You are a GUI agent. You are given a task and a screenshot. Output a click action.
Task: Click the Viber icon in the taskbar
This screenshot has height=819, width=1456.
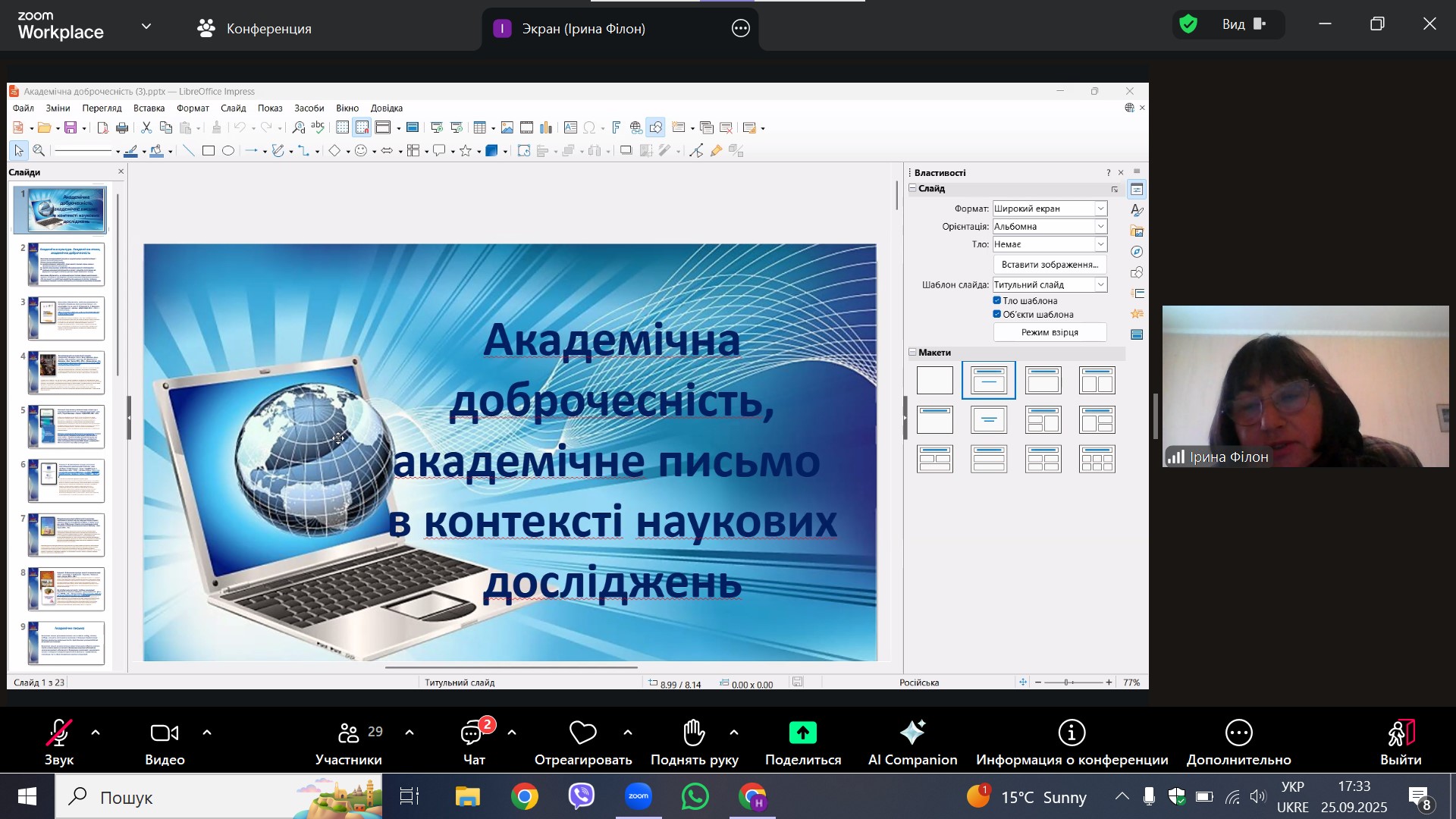coord(582,797)
